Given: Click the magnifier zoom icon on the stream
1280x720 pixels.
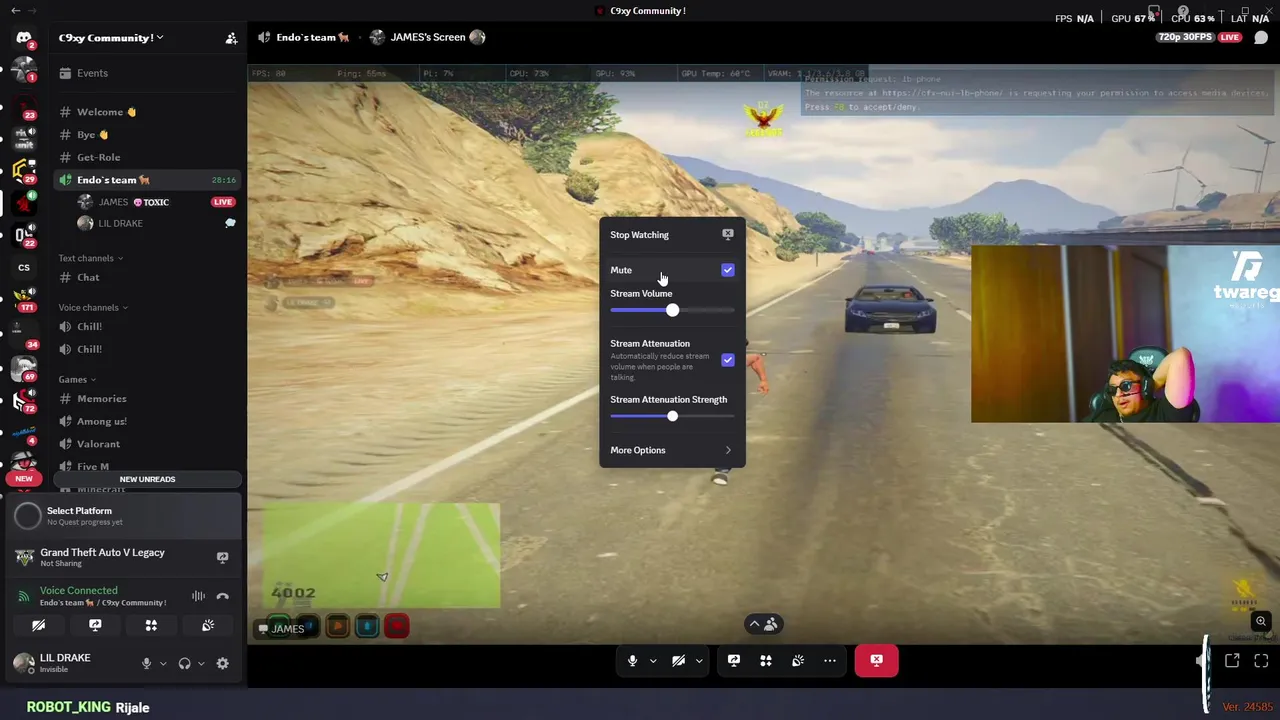Looking at the screenshot, I should 1261,621.
